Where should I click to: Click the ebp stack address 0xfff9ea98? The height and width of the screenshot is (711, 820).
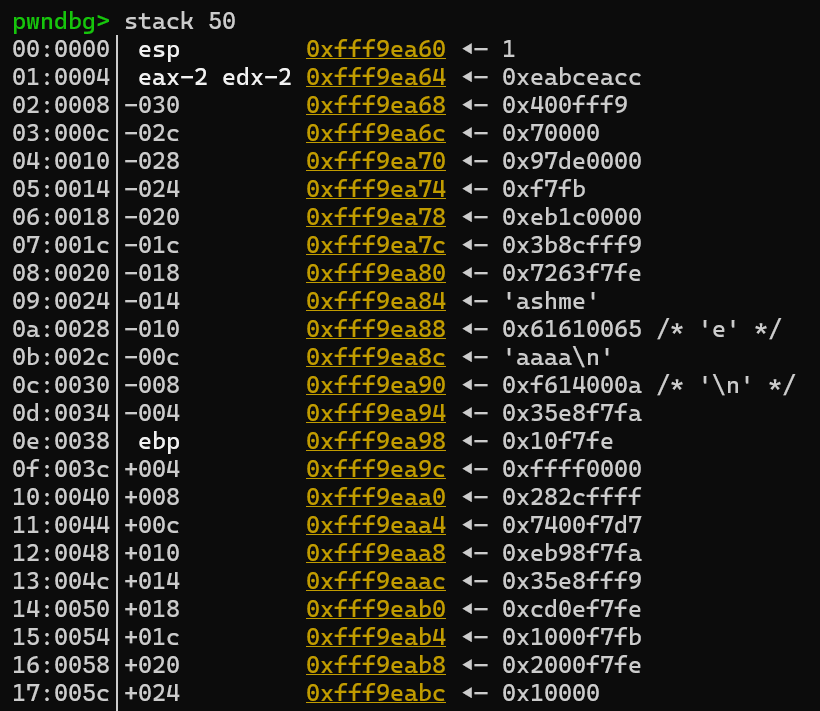coord(375,441)
